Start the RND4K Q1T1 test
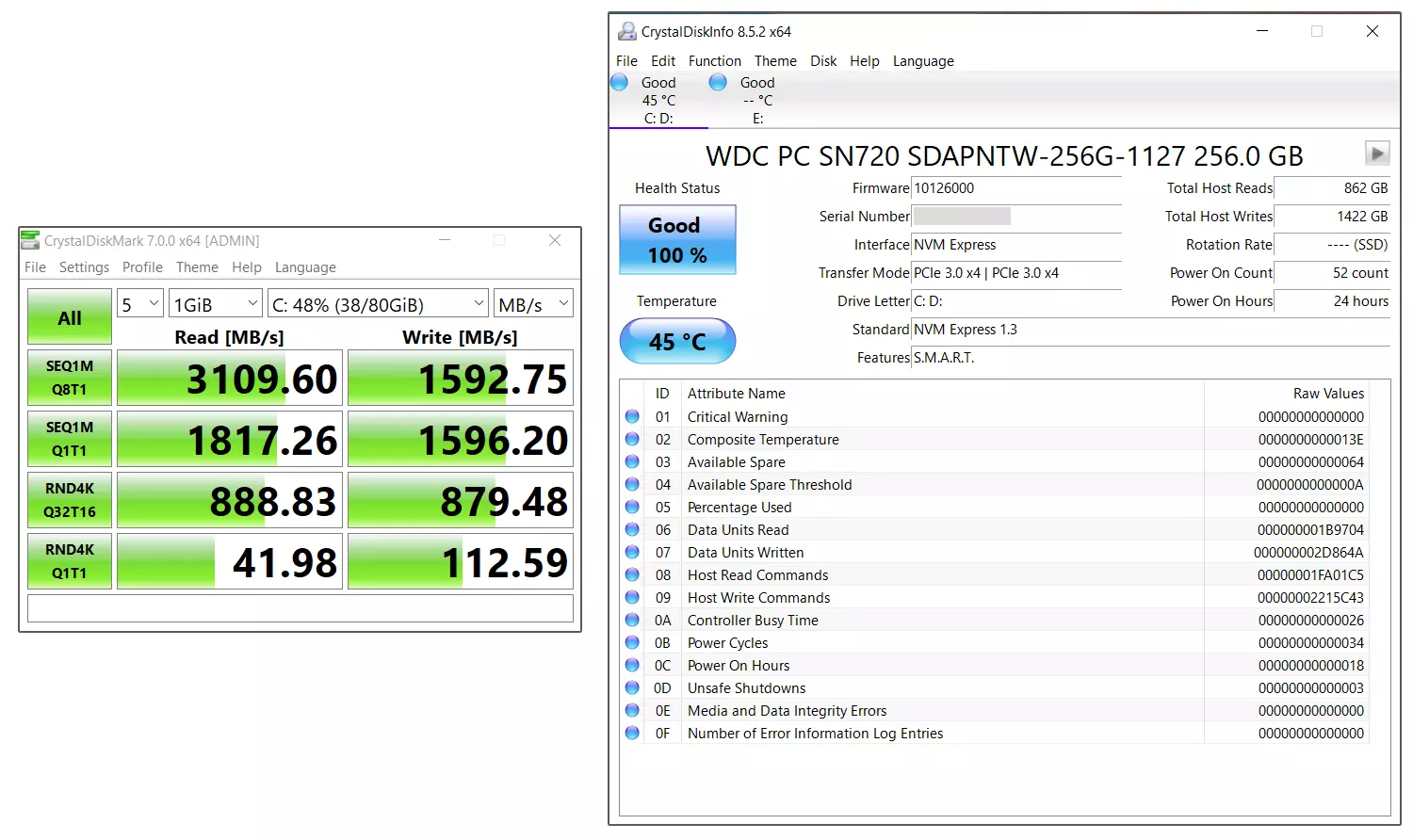The height and width of the screenshot is (840, 1413). (x=70, y=561)
